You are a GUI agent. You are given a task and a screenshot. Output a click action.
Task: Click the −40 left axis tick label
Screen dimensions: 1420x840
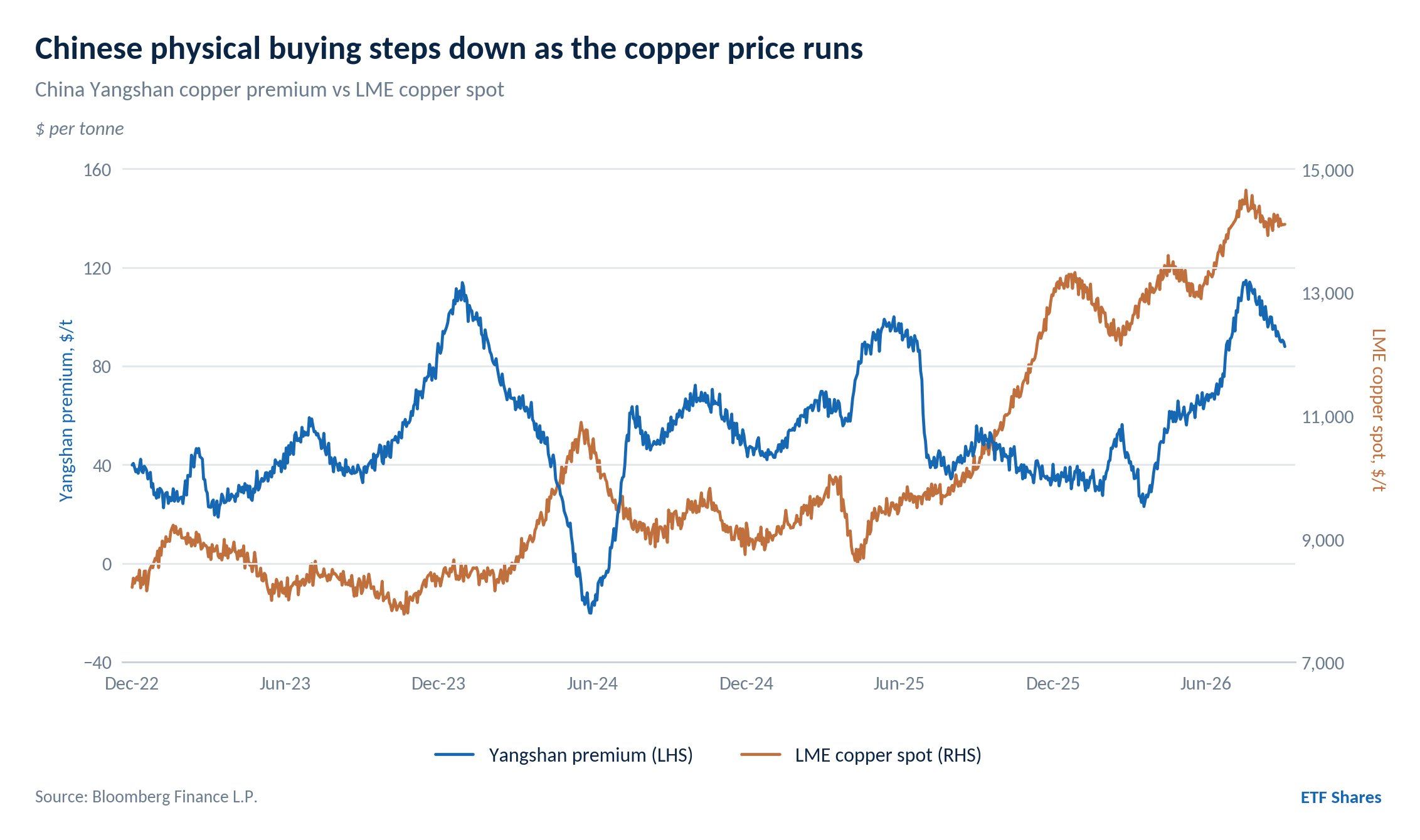coord(98,663)
